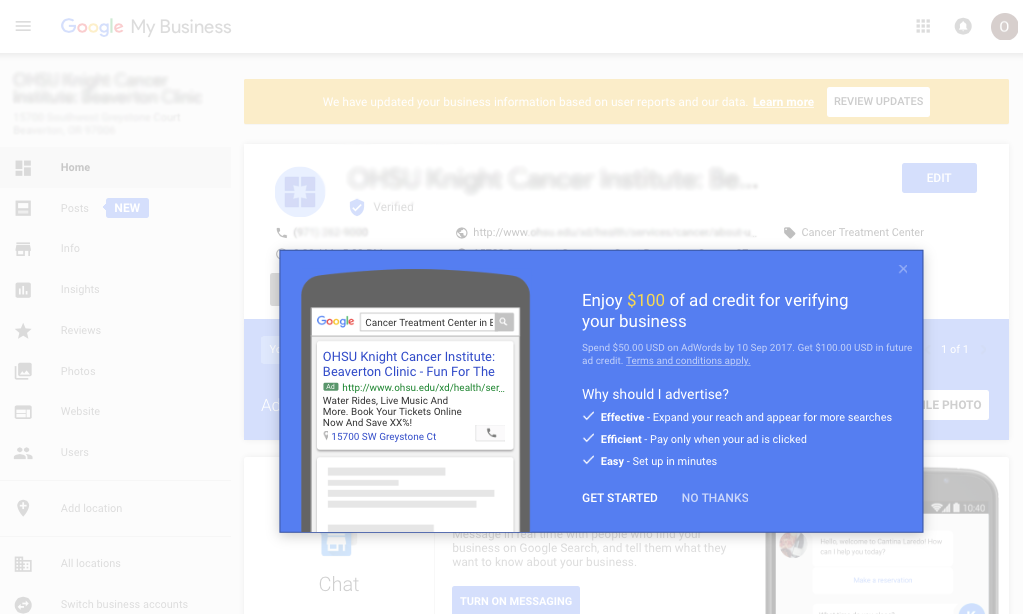The image size is (1023, 614).
Task: Select Posts in the sidebar
Action: [x=74, y=208]
